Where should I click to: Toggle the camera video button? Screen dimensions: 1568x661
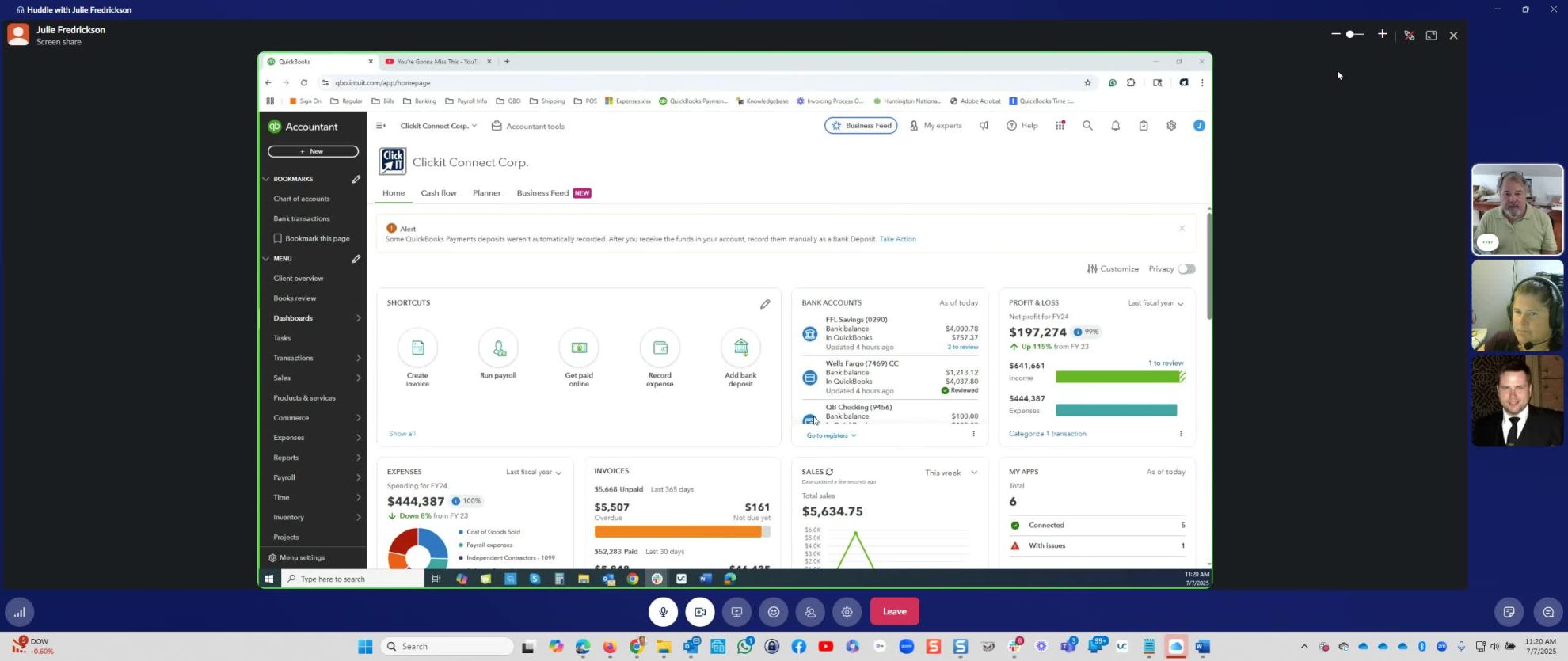point(700,611)
